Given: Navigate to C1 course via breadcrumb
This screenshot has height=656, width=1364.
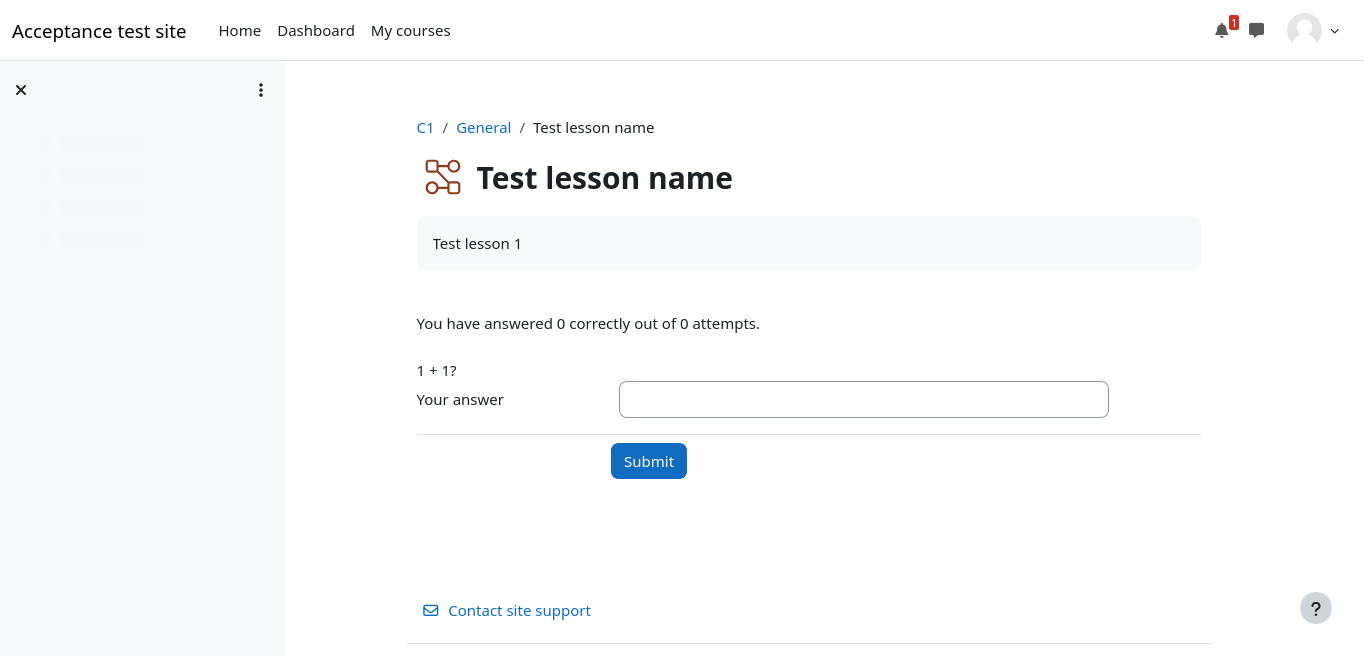Looking at the screenshot, I should coord(425,128).
